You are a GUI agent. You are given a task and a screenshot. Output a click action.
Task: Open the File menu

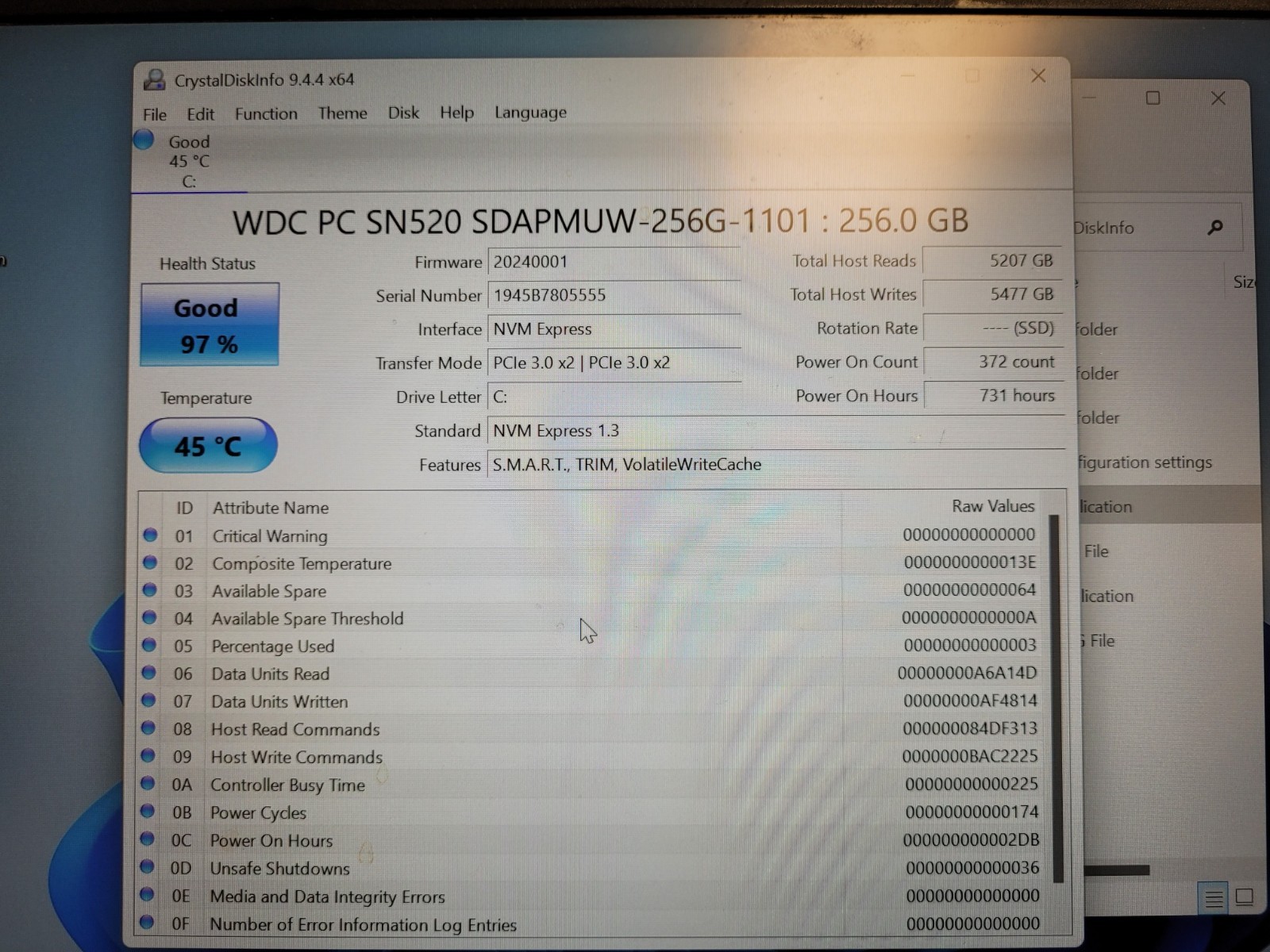coord(155,114)
